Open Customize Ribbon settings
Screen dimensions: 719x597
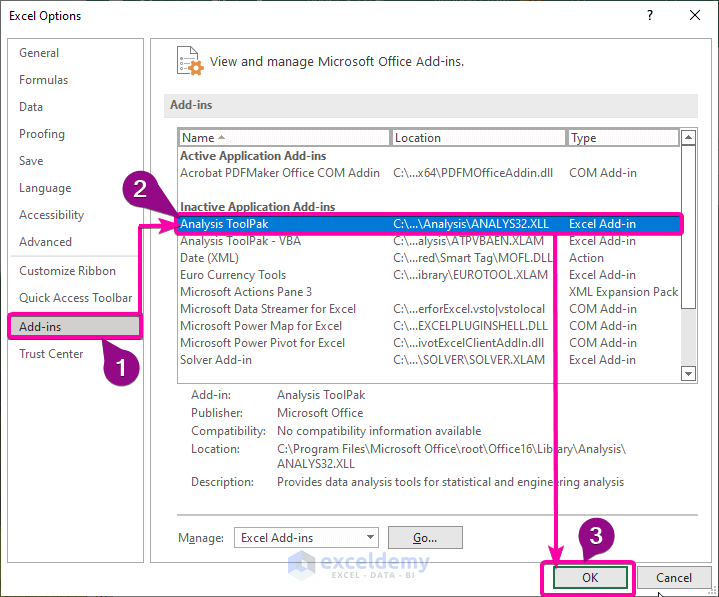(x=67, y=271)
